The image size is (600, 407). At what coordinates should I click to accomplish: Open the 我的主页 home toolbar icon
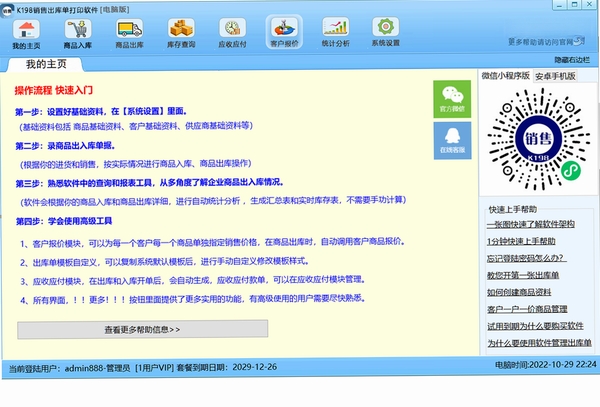[x=26, y=34]
